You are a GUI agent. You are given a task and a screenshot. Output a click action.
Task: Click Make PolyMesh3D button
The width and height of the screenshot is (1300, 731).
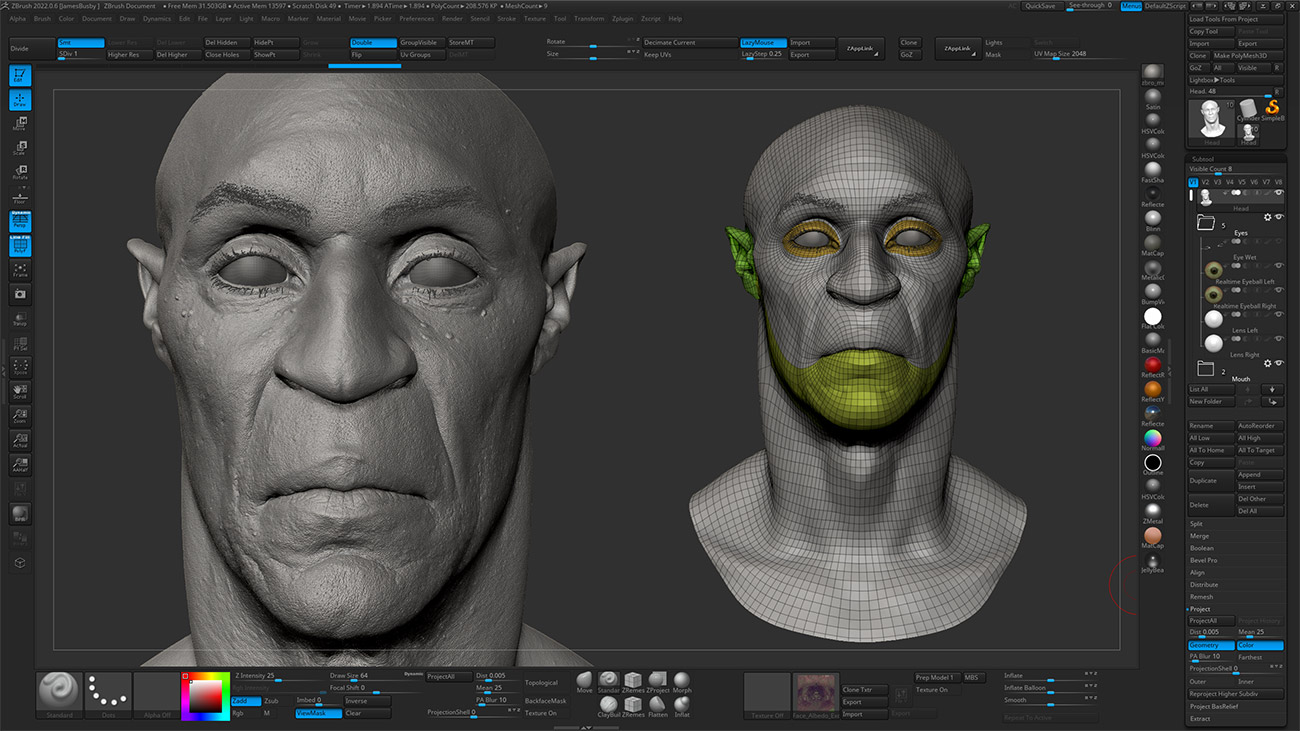pyautogui.click(x=1249, y=55)
